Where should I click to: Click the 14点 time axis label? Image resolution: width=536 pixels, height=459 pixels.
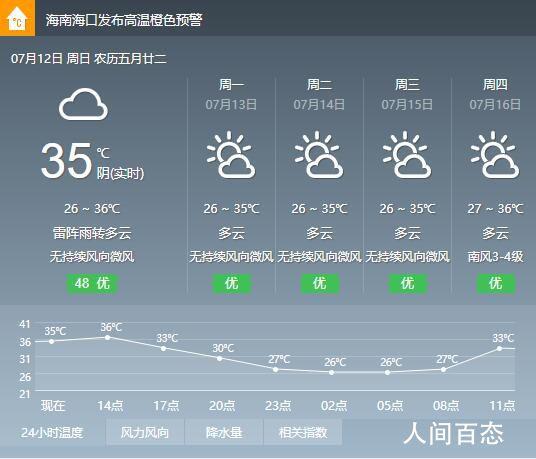click(x=110, y=406)
